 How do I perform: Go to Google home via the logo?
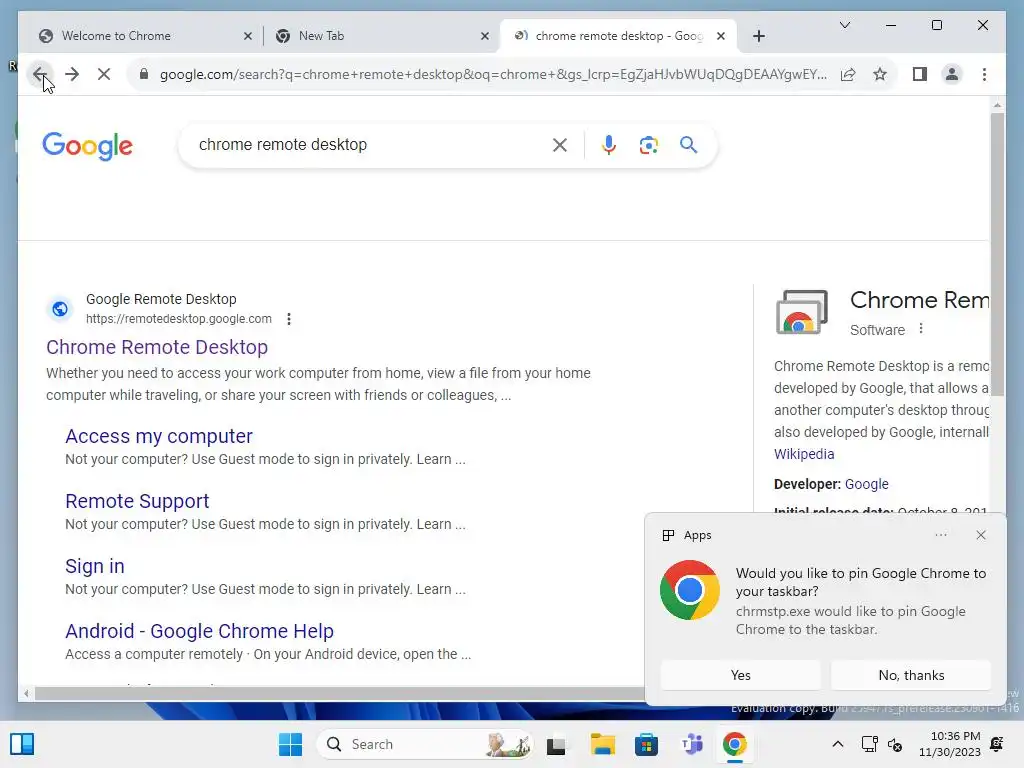(88, 146)
